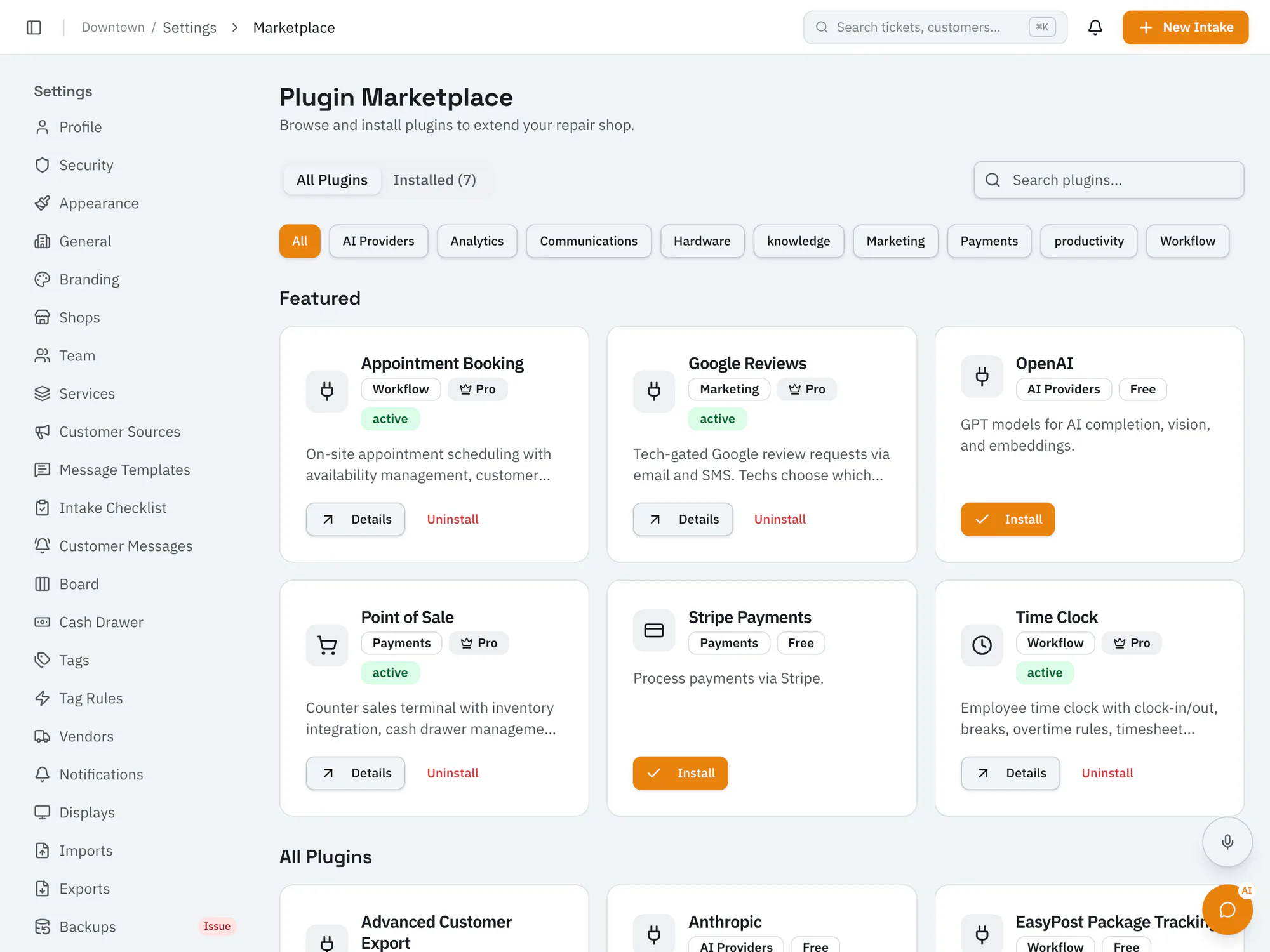Filter by AI Providers category
The image size is (1270, 952).
[x=378, y=241]
